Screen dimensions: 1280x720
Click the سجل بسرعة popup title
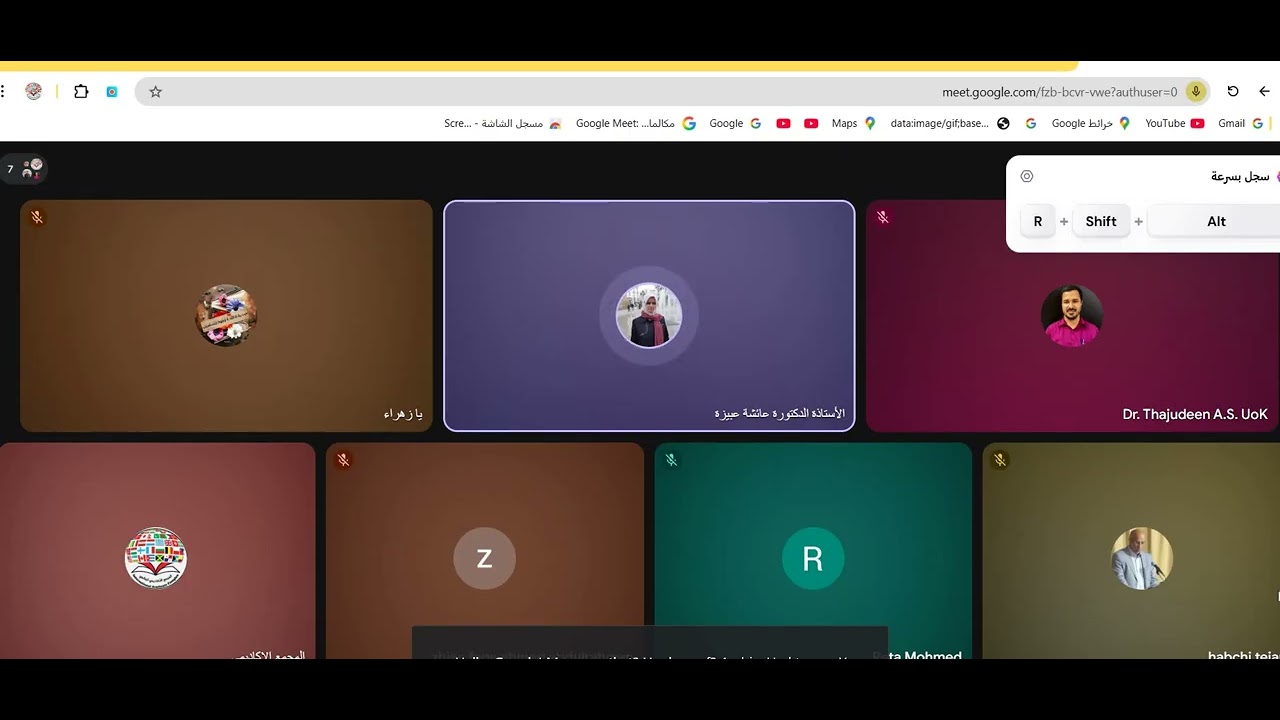1240,176
